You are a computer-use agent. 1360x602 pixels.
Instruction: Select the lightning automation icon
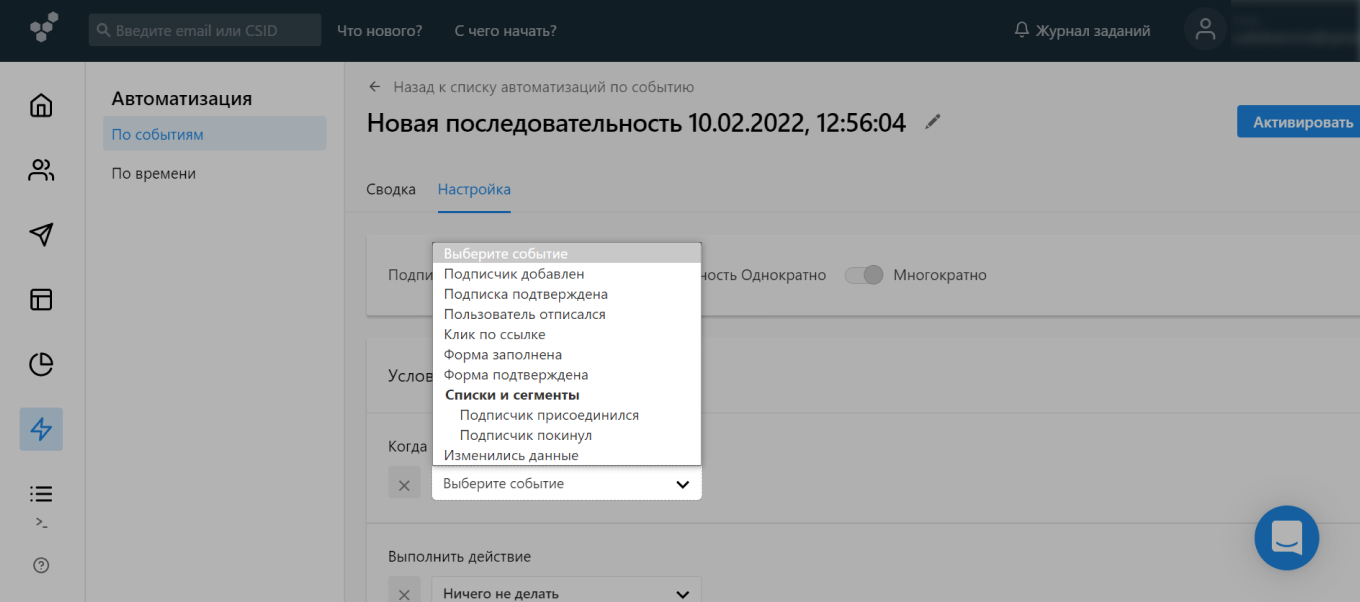(x=40, y=429)
